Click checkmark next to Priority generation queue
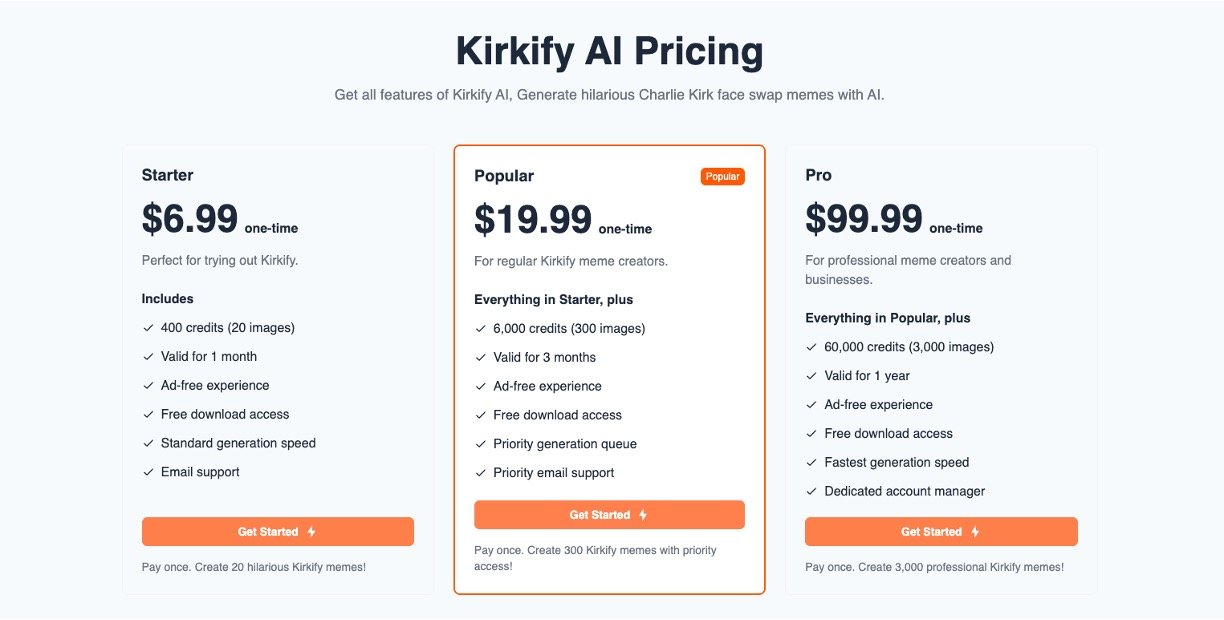The image size is (1224, 620). pyautogui.click(x=481, y=444)
